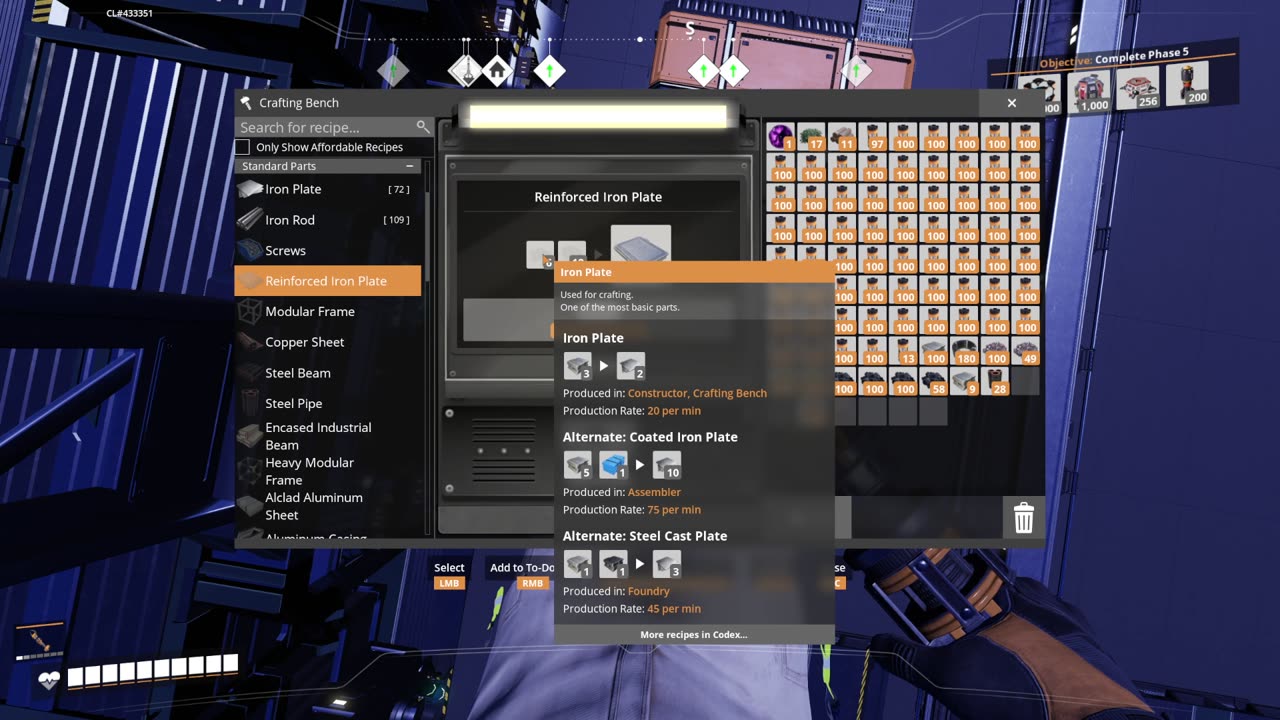Choose Heavy Modular Frame recipe
Image resolution: width=1280 pixels, height=720 pixels.
click(327, 471)
